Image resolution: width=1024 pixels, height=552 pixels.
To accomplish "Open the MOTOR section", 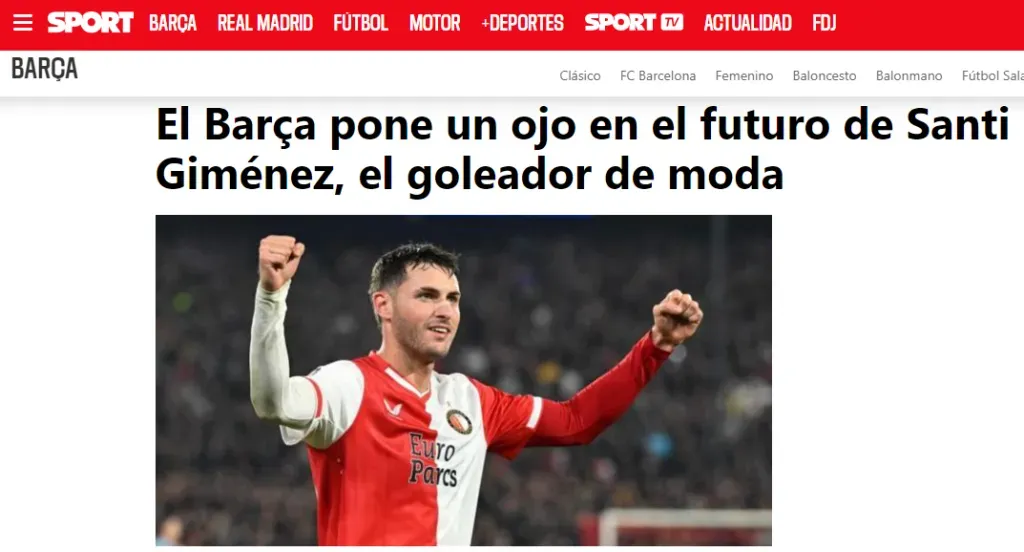I will point(435,23).
